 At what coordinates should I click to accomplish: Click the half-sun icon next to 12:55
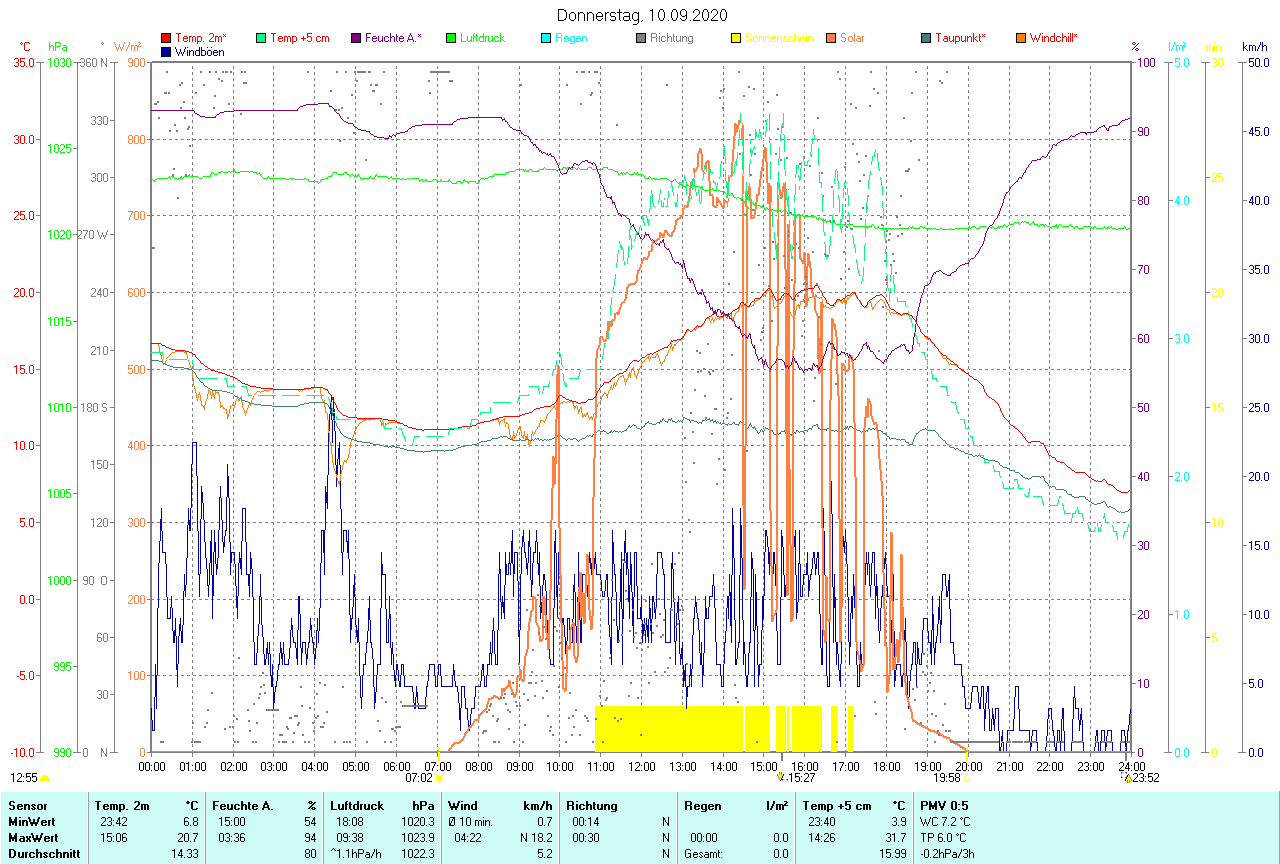point(44,777)
